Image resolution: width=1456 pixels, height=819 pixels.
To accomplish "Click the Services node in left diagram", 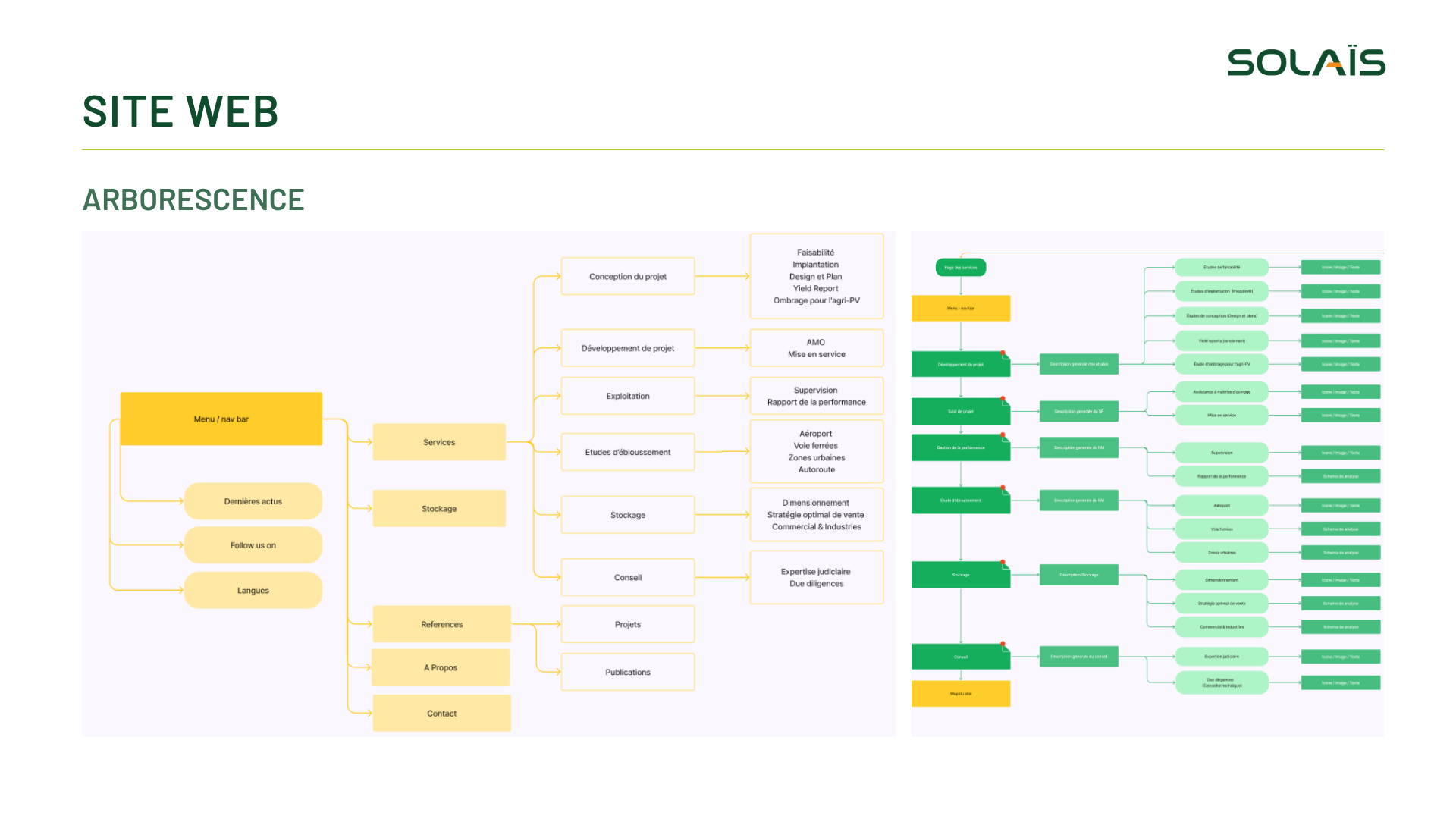I will [438, 442].
